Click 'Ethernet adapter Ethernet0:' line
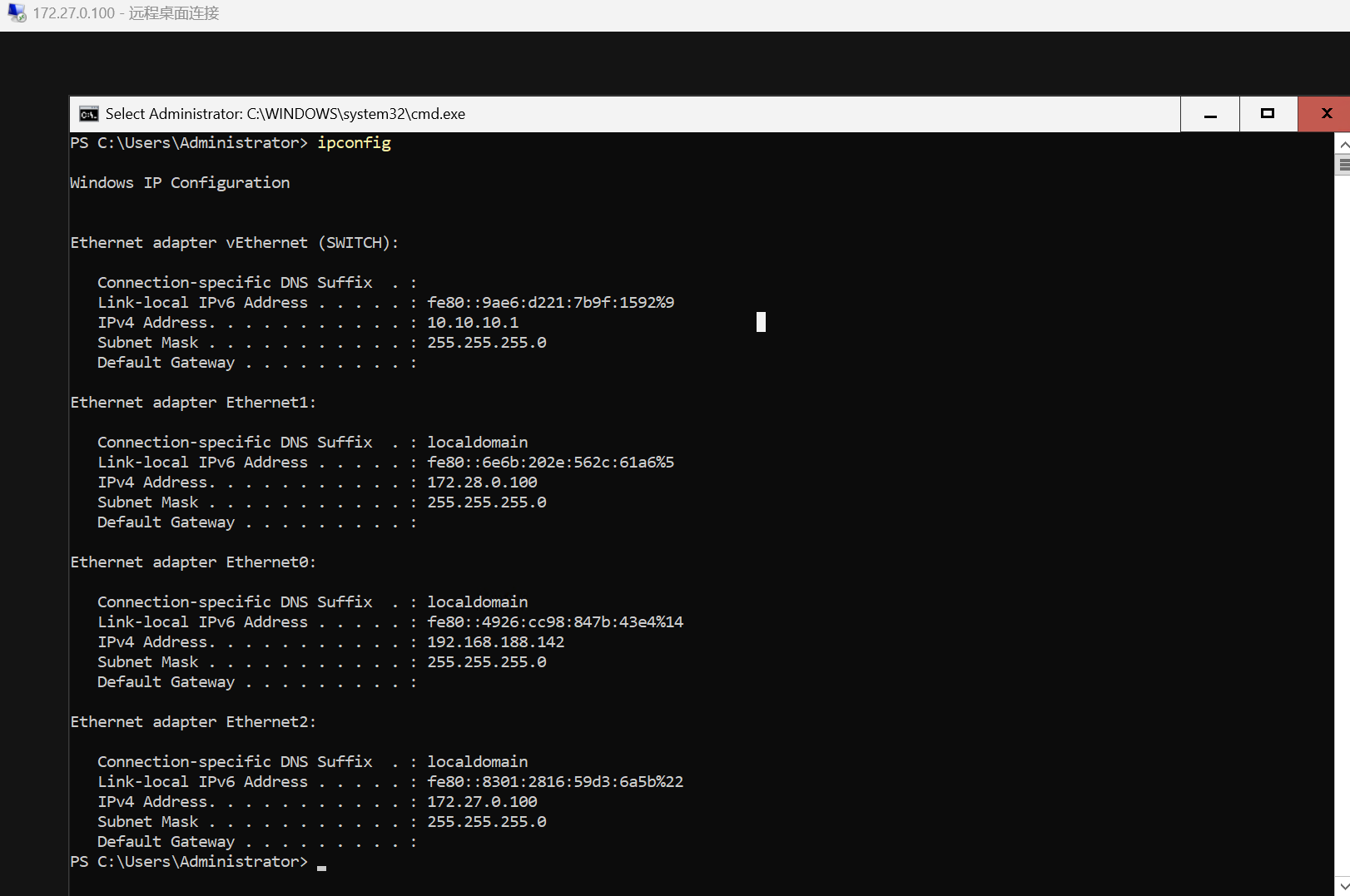This screenshot has height=896, width=1350. (x=193, y=562)
